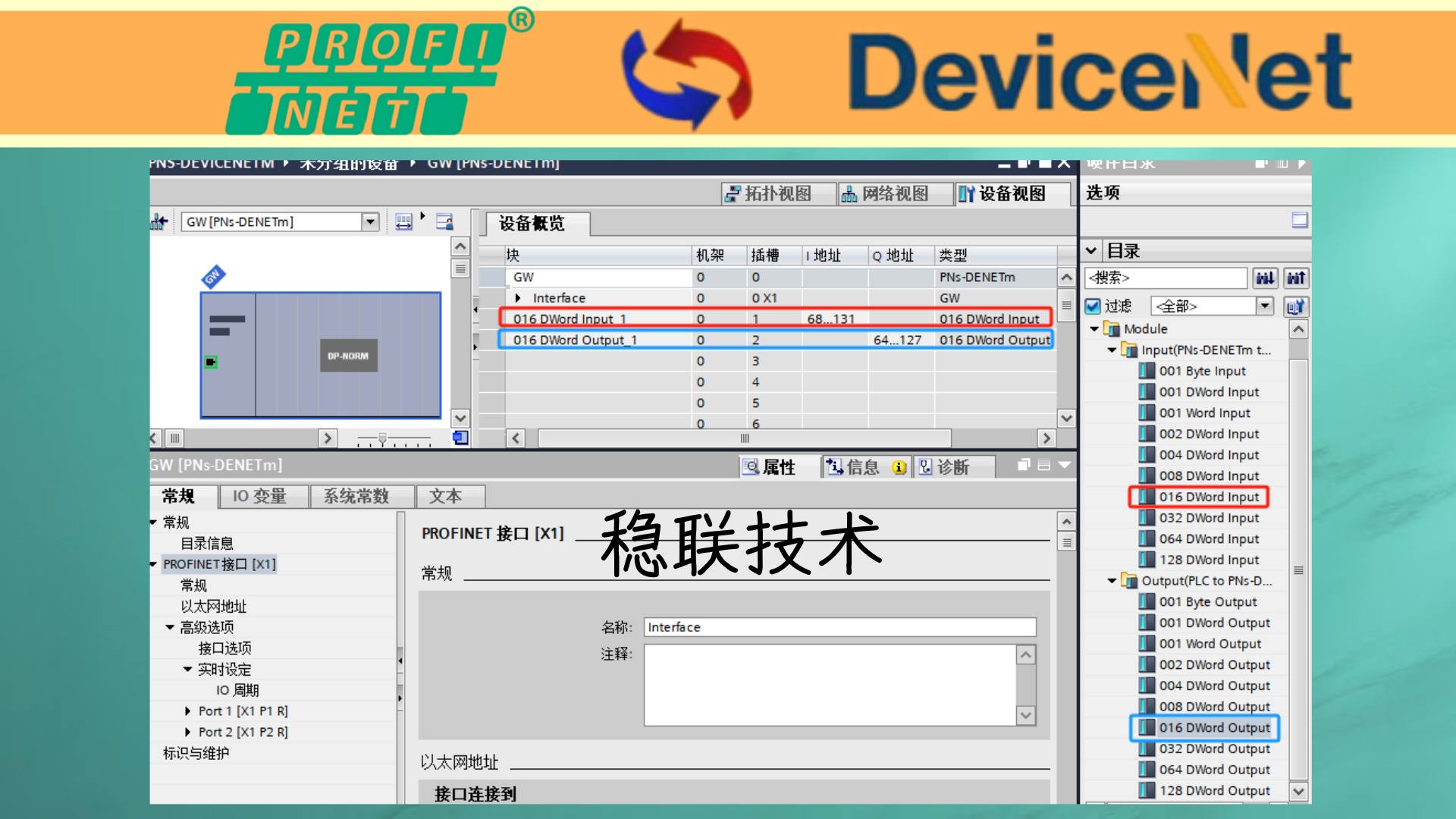Click the I 地址 column header
This screenshot has height=819, width=1456.
pos(834,256)
